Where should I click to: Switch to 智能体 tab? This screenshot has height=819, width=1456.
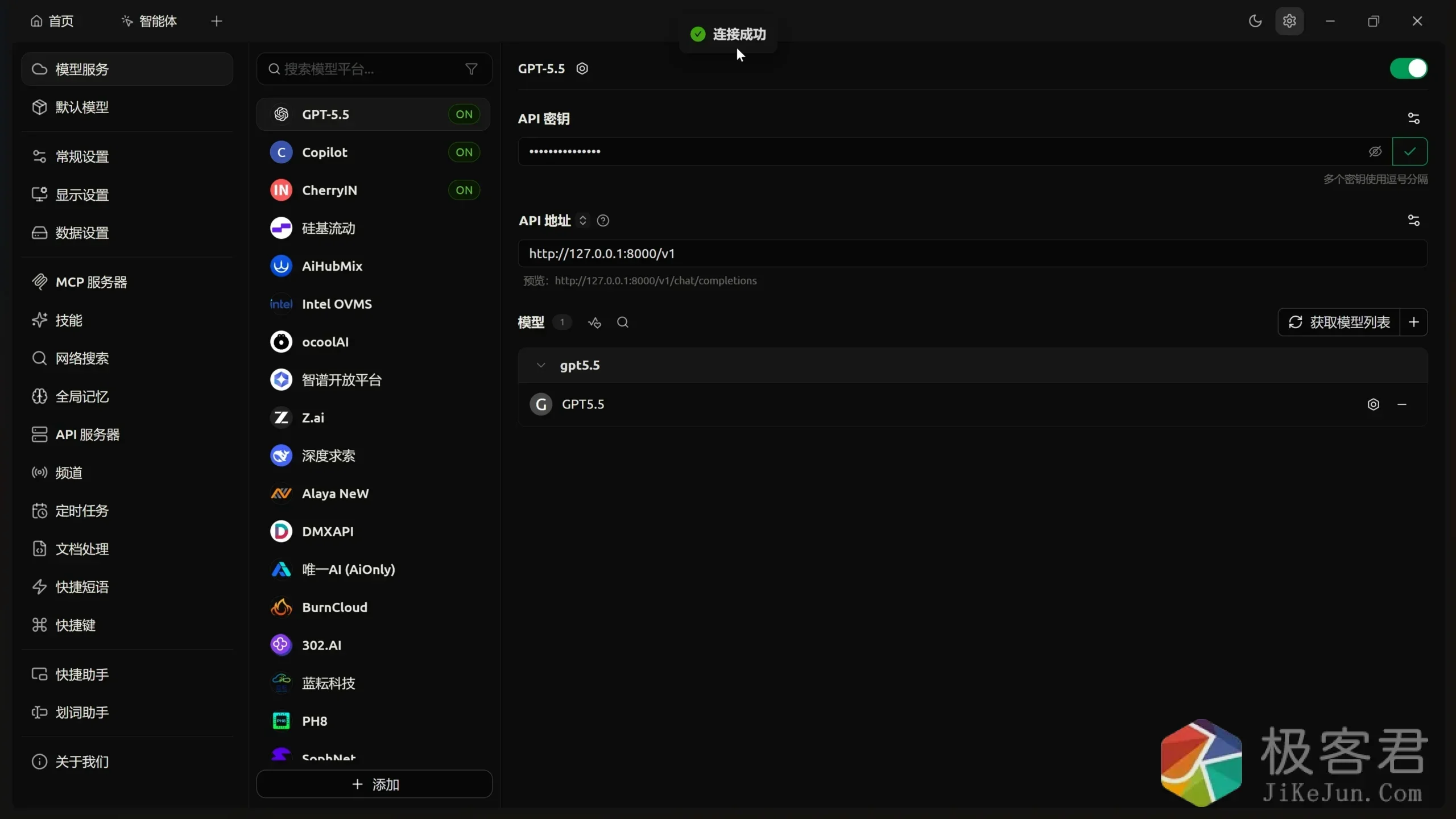click(x=149, y=21)
